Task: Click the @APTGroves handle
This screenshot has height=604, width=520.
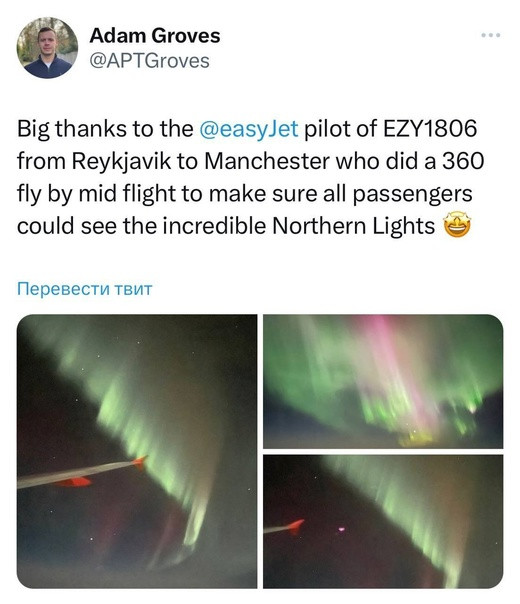Action: point(149,61)
